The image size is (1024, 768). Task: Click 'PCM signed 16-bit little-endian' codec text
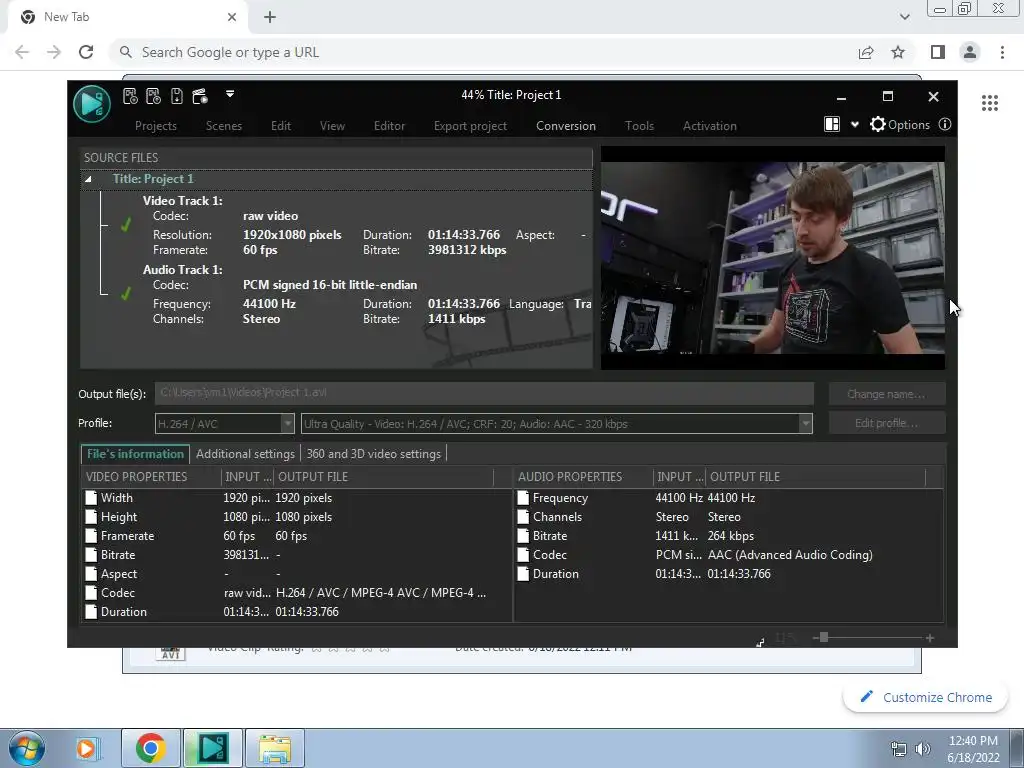(330, 285)
